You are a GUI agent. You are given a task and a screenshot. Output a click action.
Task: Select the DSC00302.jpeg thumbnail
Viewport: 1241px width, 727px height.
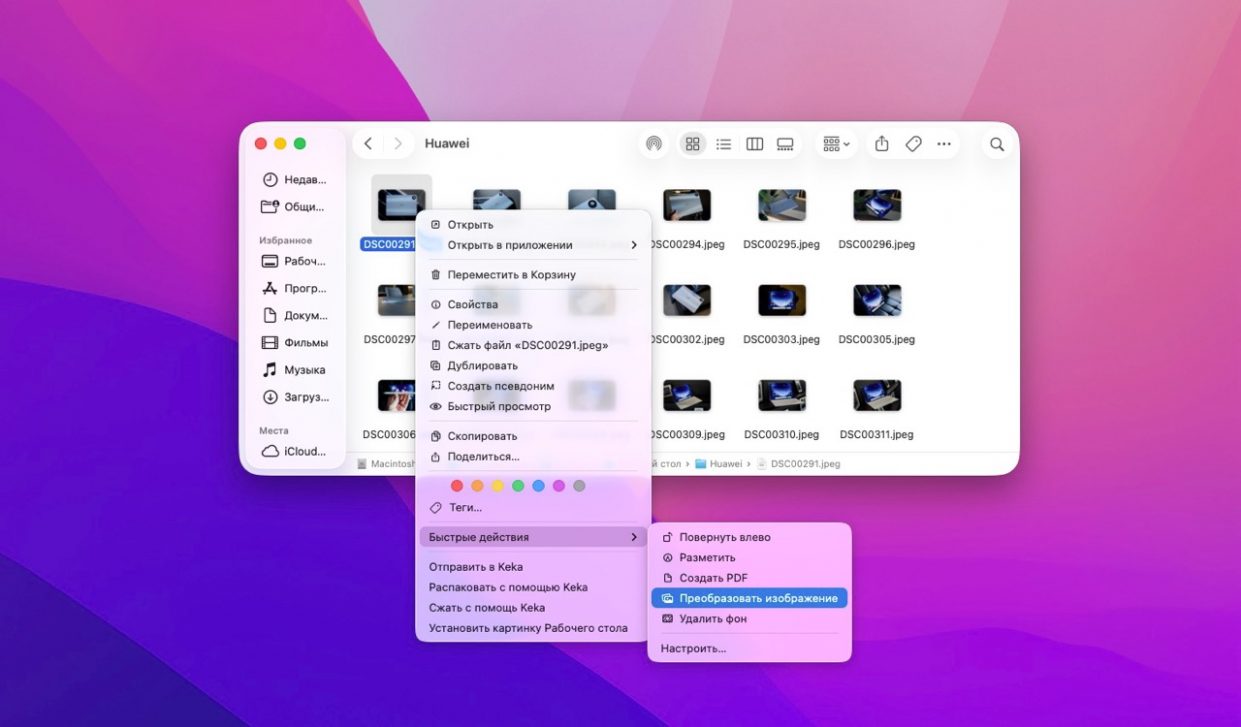[687, 300]
